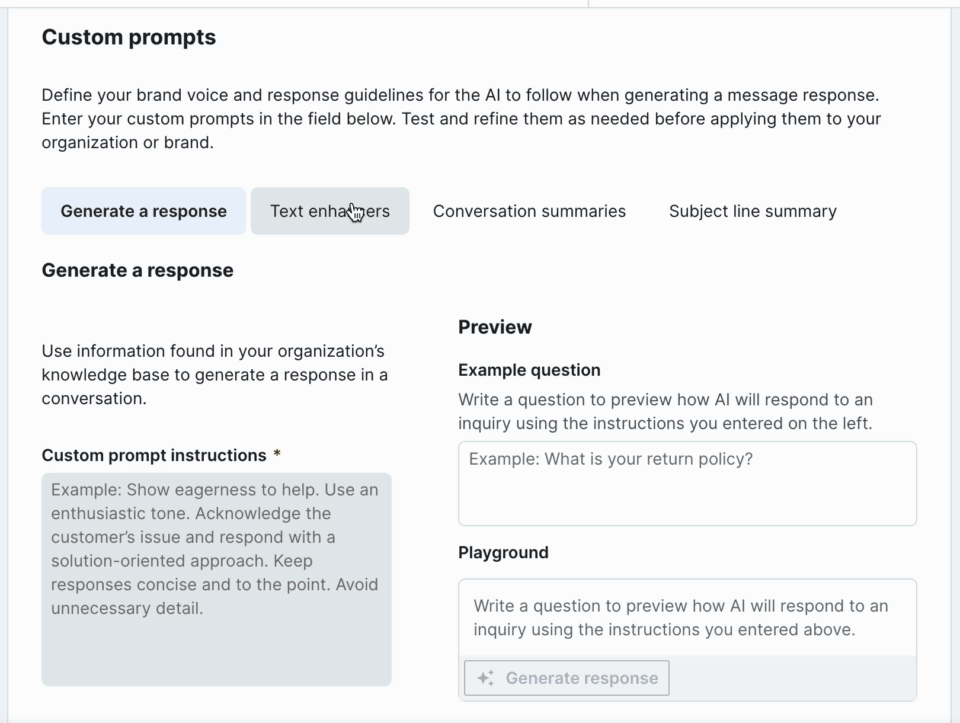The height and width of the screenshot is (723, 960).
Task: Click the helper text under Example question
Action: [x=665, y=411]
